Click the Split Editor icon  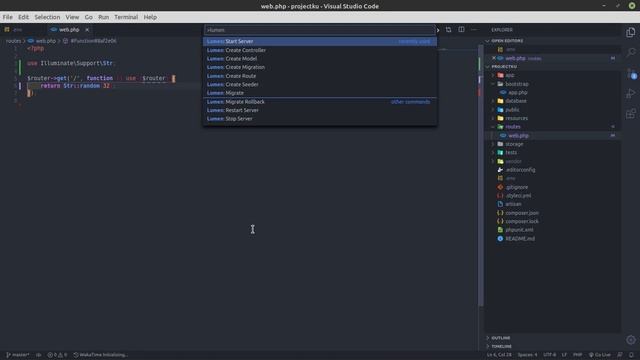461,29
